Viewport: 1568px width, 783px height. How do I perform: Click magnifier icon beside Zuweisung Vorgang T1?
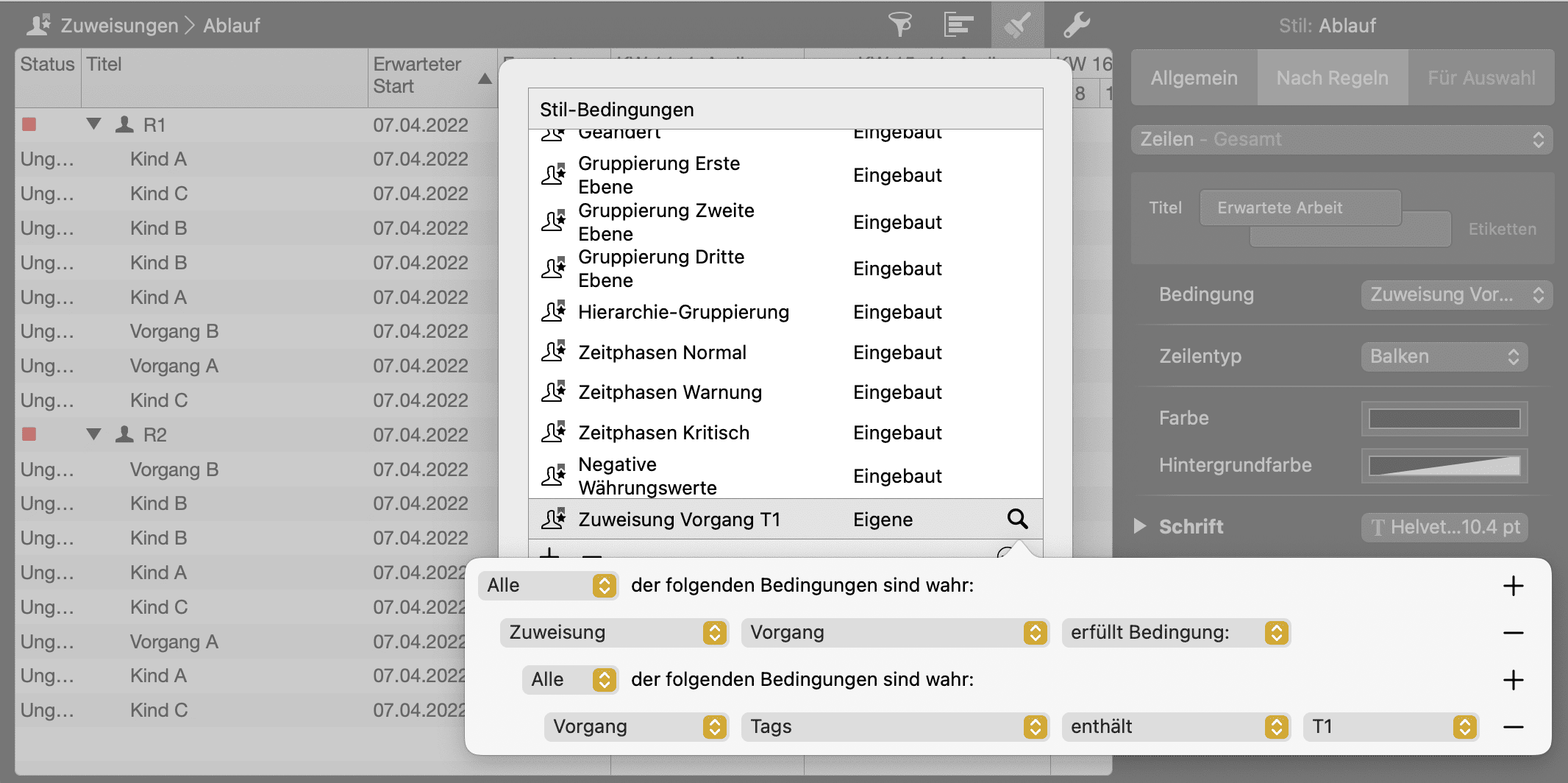(1017, 519)
